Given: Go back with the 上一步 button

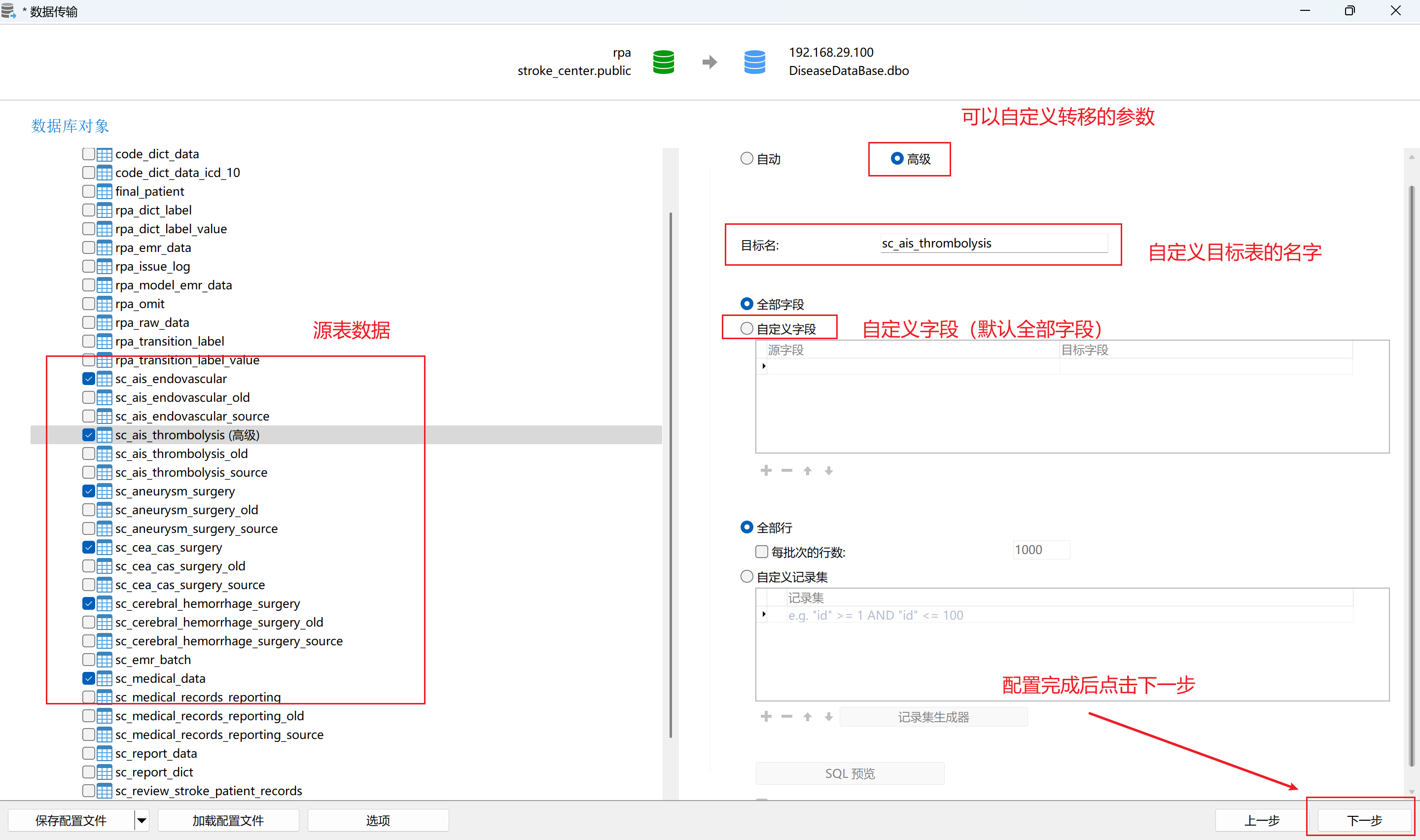Looking at the screenshot, I should [x=1262, y=820].
